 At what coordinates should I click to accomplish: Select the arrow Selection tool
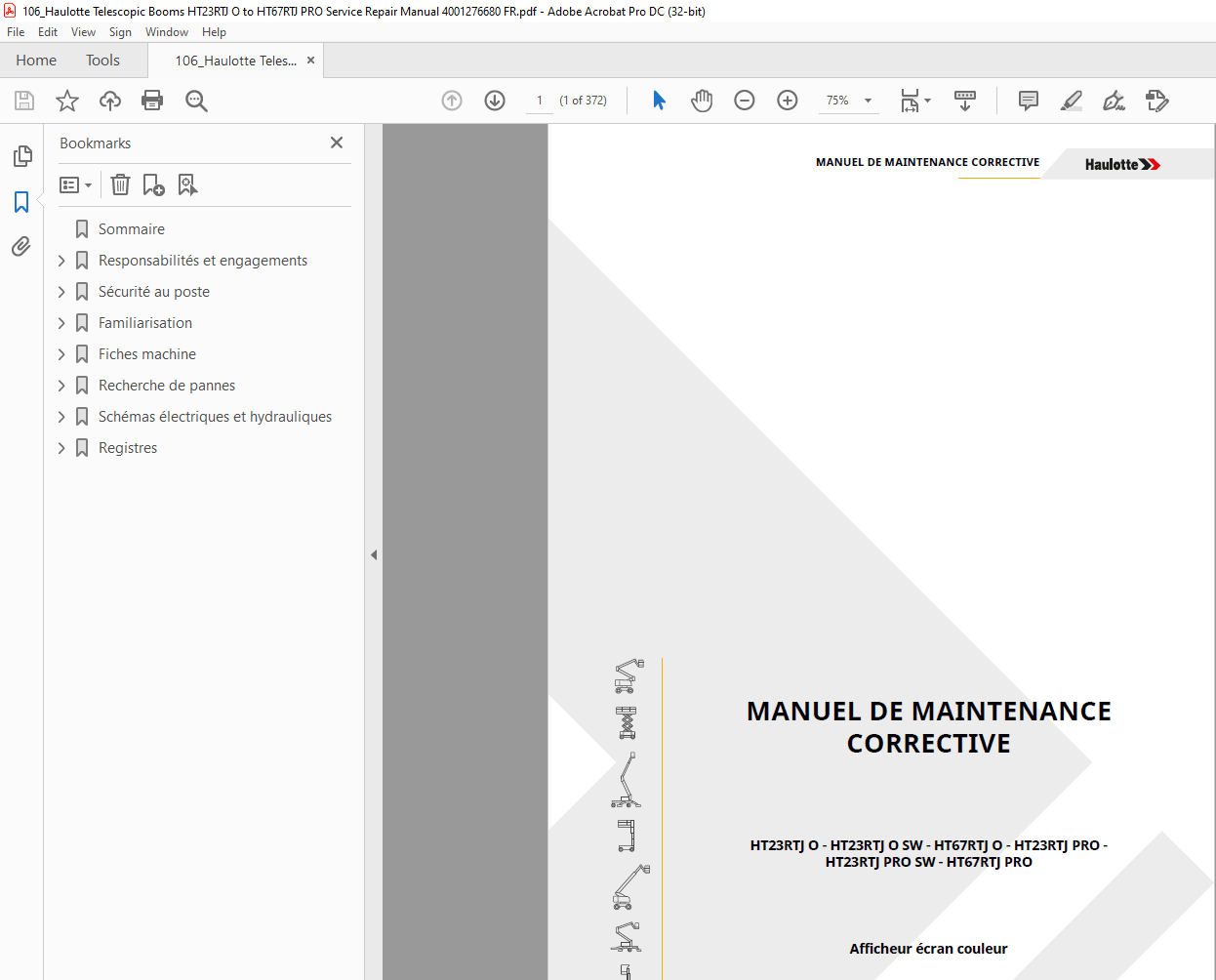(x=659, y=101)
